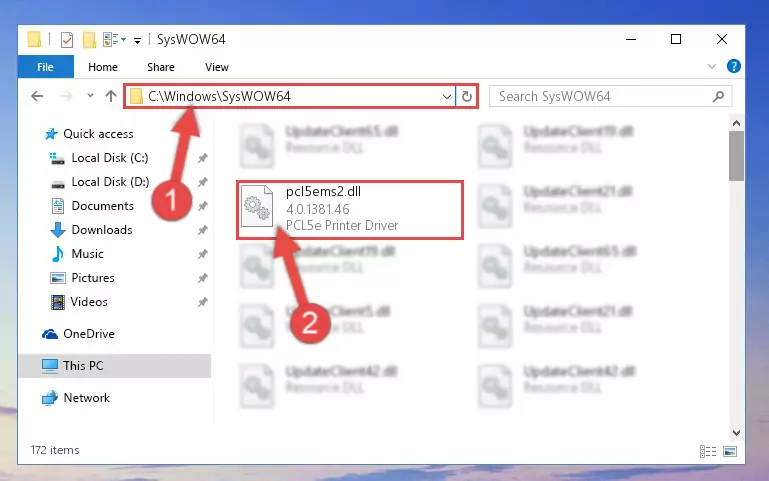
Task: Click the search magnifier icon
Action: pos(718,97)
